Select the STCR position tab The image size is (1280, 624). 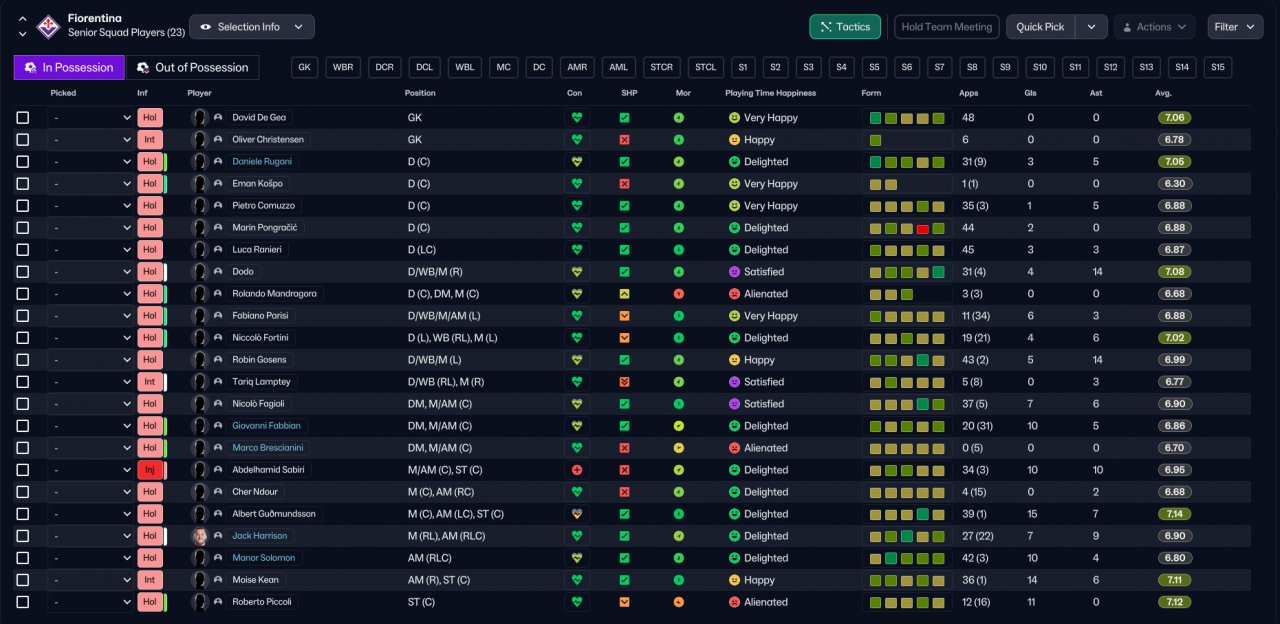point(661,67)
